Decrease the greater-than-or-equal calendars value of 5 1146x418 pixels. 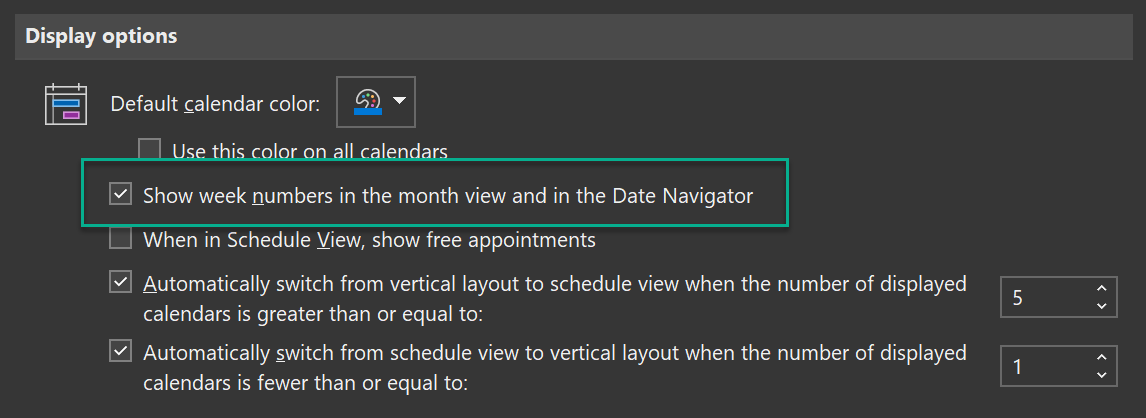pos(1101,306)
